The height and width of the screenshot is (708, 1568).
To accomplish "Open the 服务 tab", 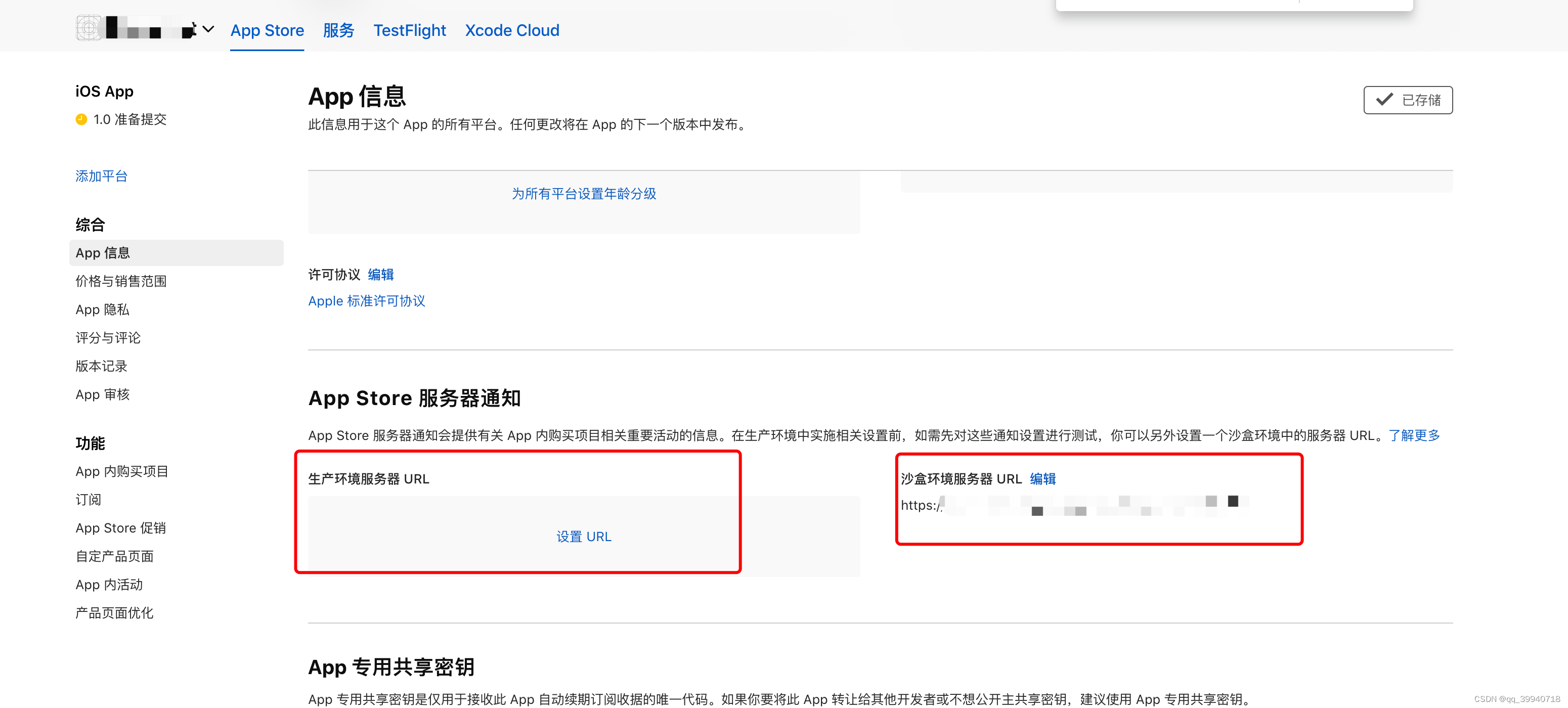I will click(x=338, y=30).
